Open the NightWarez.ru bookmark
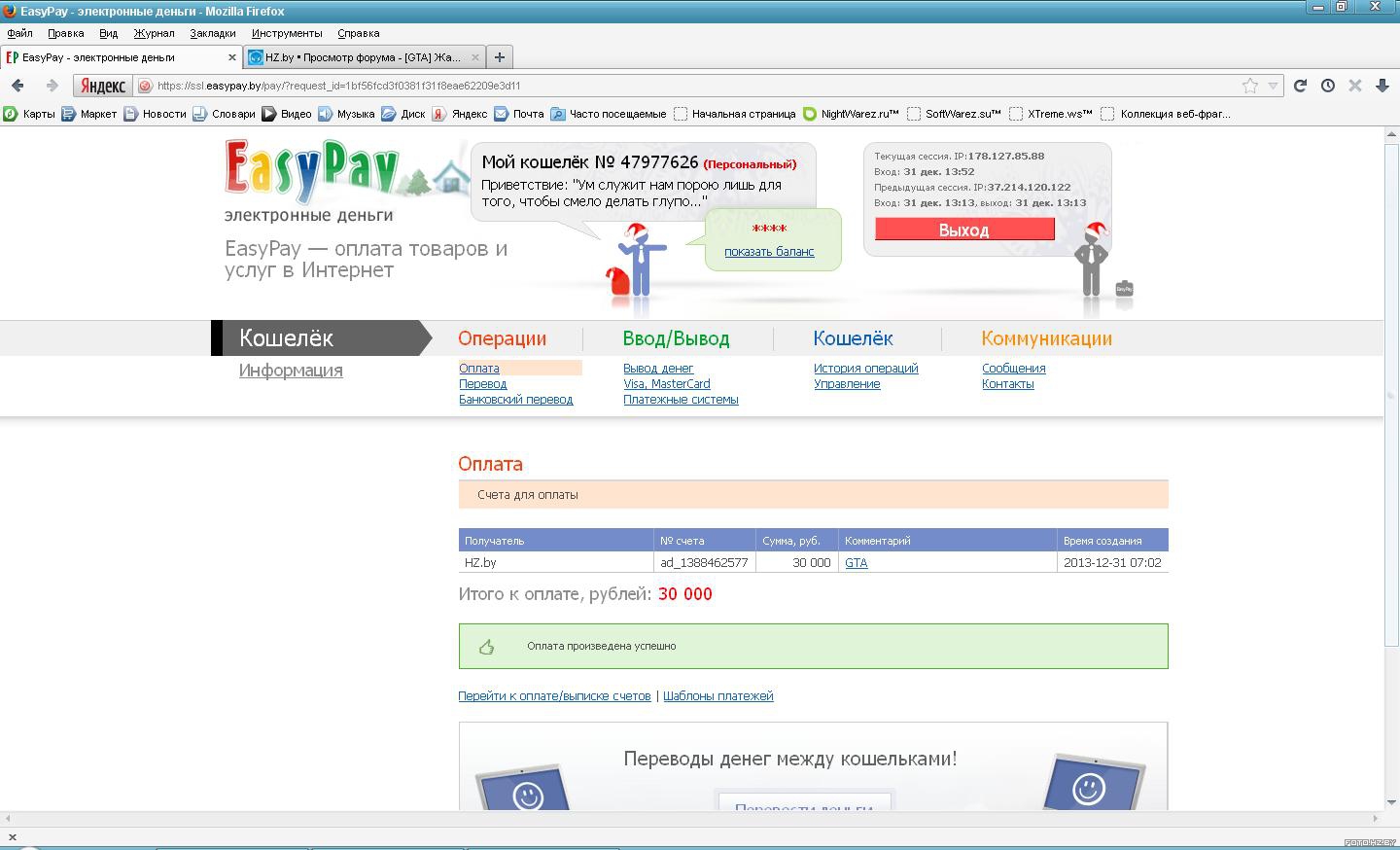This screenshot has width=1400, height=850. (x=851, y=114)
